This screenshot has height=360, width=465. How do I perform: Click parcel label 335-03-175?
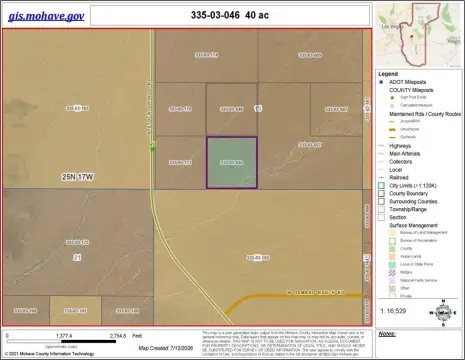(x=77, y=242)
